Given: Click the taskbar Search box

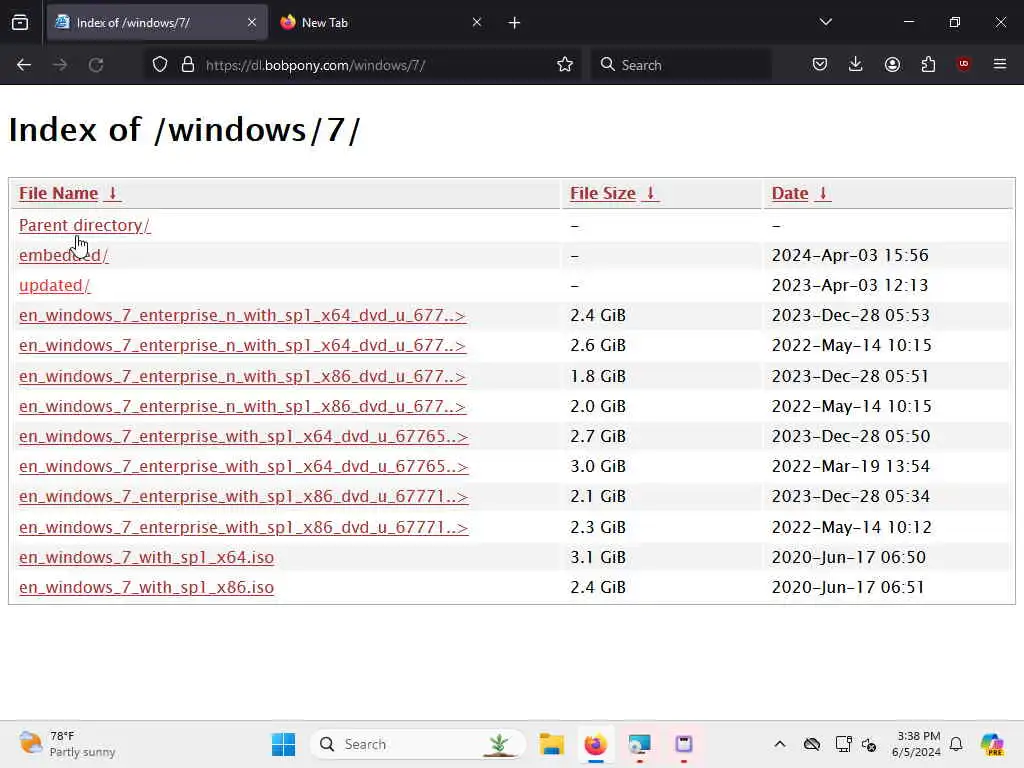Looking at the screenshot, I should 418,744.
